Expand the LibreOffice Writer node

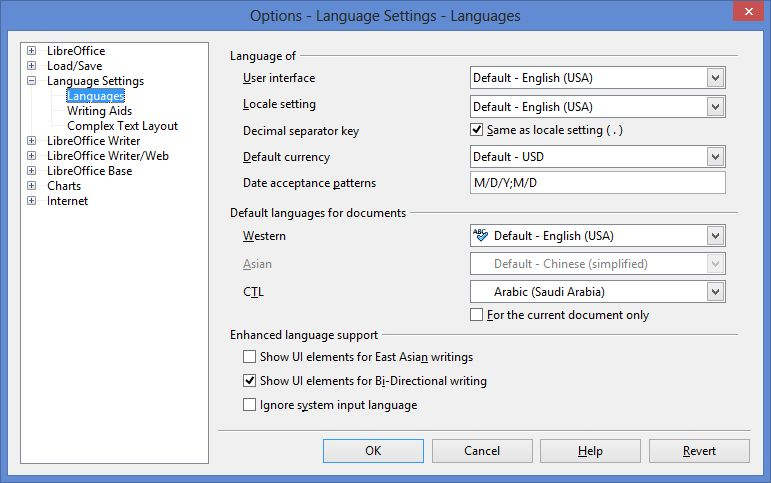point(31,141)
